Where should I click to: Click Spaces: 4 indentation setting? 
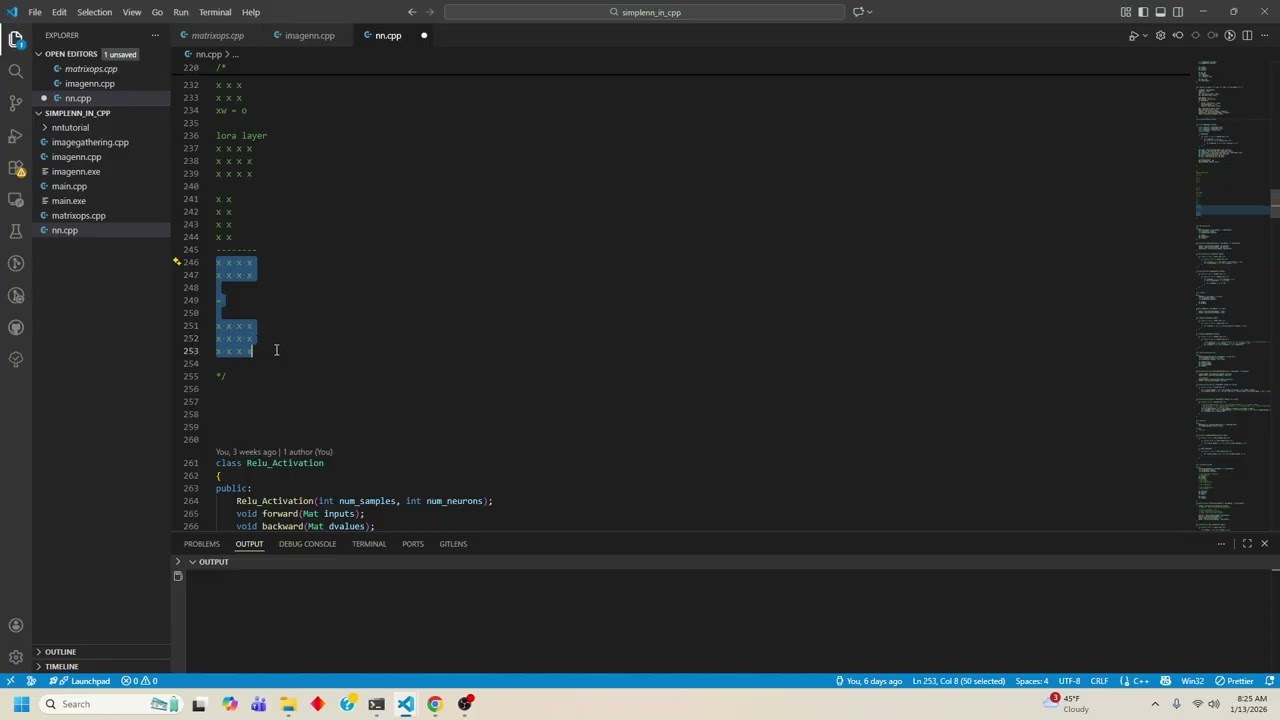[x=1031, y=681]
